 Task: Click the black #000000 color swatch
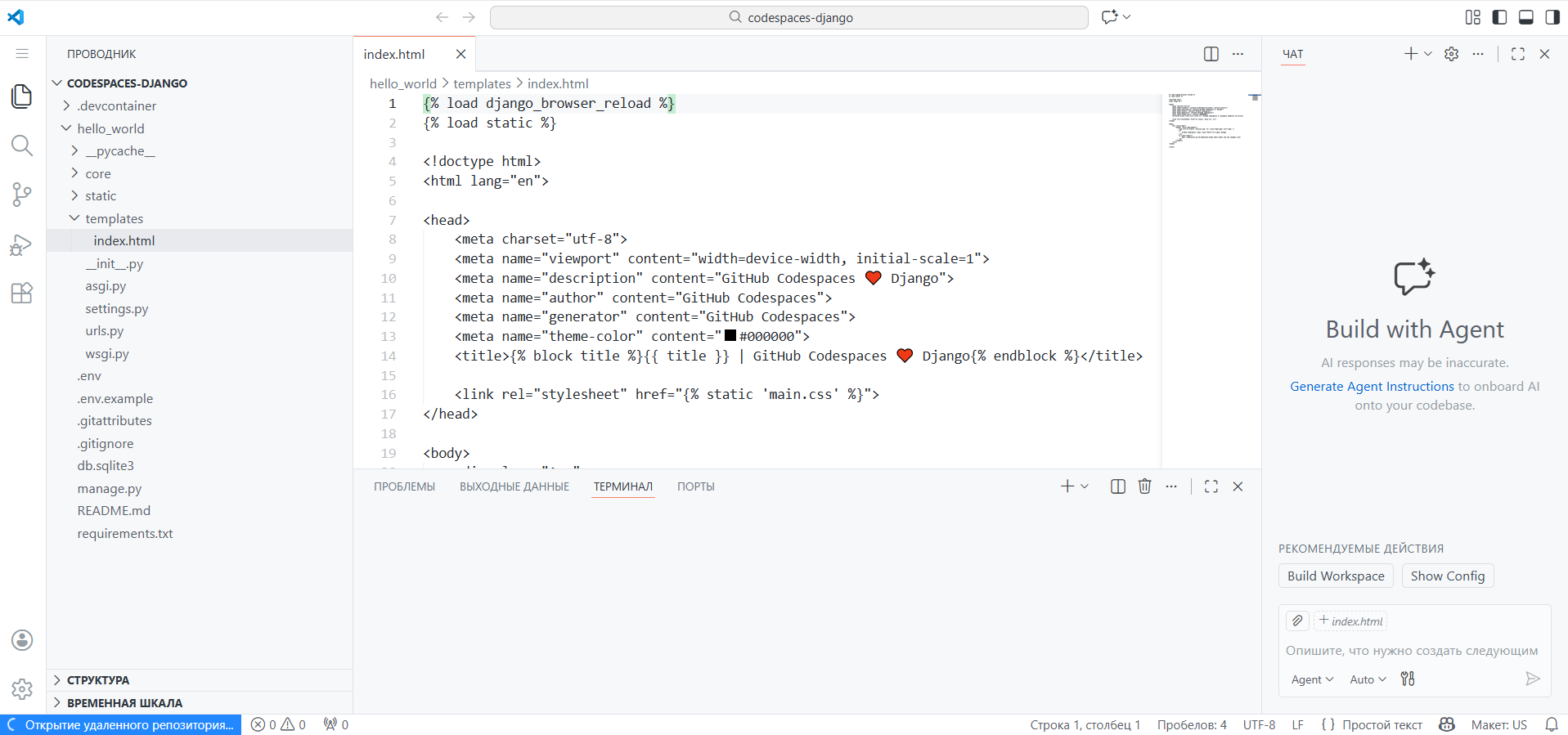coord(730,336)
